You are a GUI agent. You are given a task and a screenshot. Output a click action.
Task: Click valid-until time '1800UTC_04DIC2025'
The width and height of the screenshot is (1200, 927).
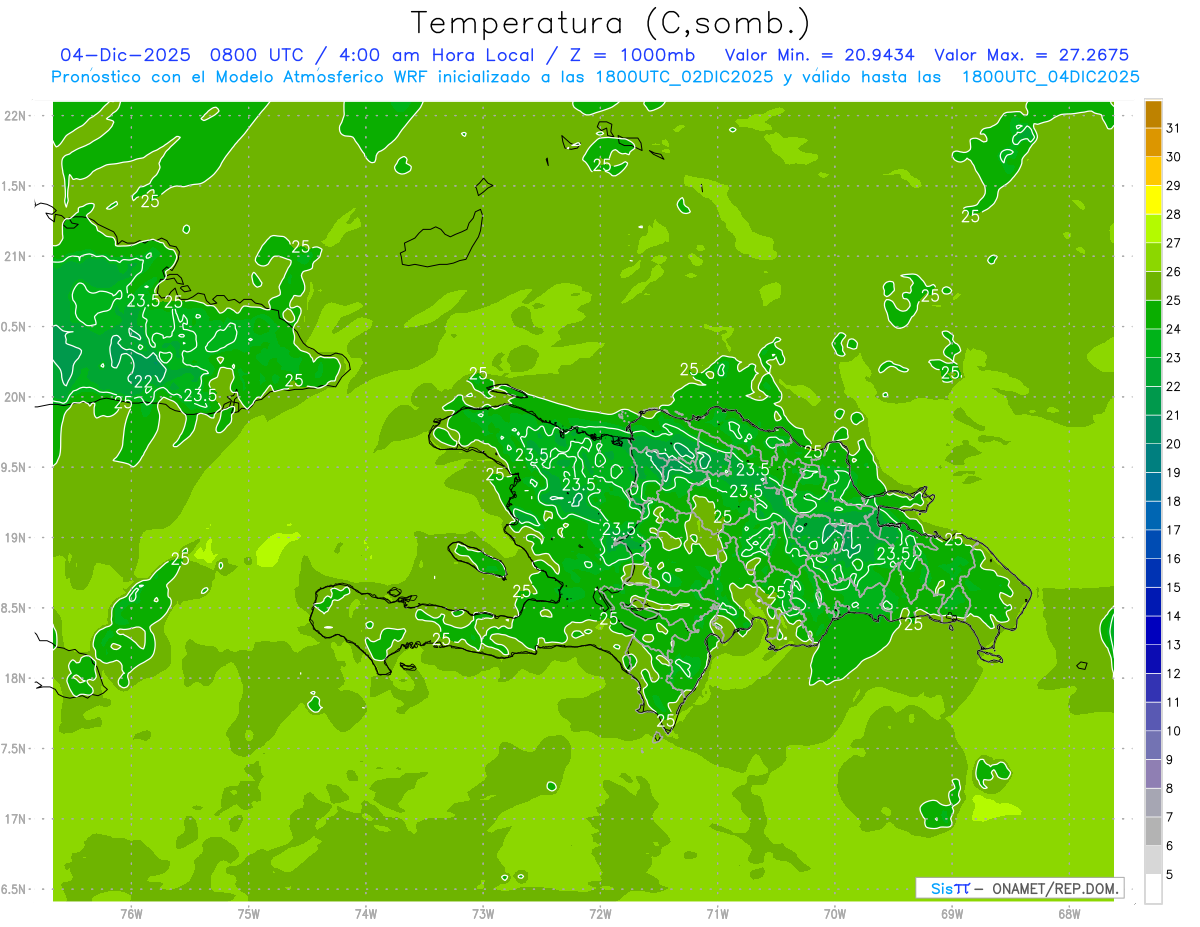click(x=1050, y=77)
